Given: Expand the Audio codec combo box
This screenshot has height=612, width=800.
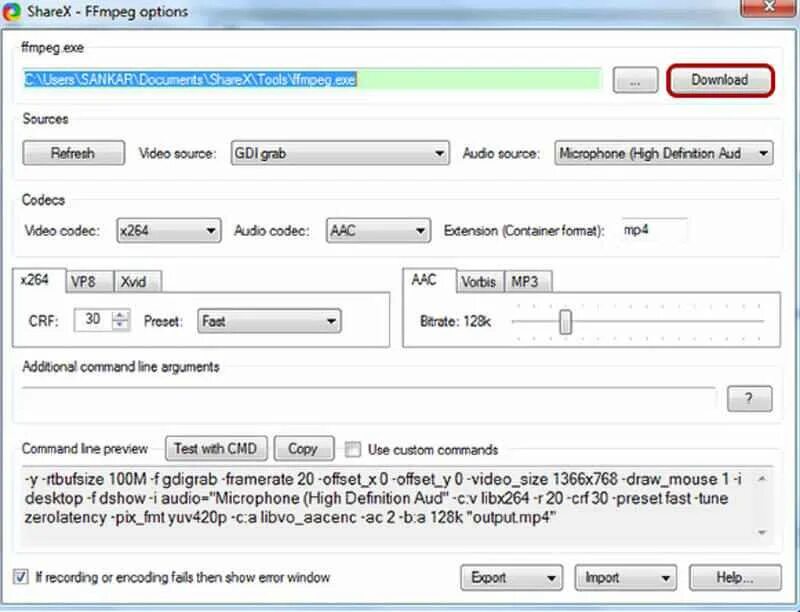Looking at the screenshot, I should pos(378,231).
